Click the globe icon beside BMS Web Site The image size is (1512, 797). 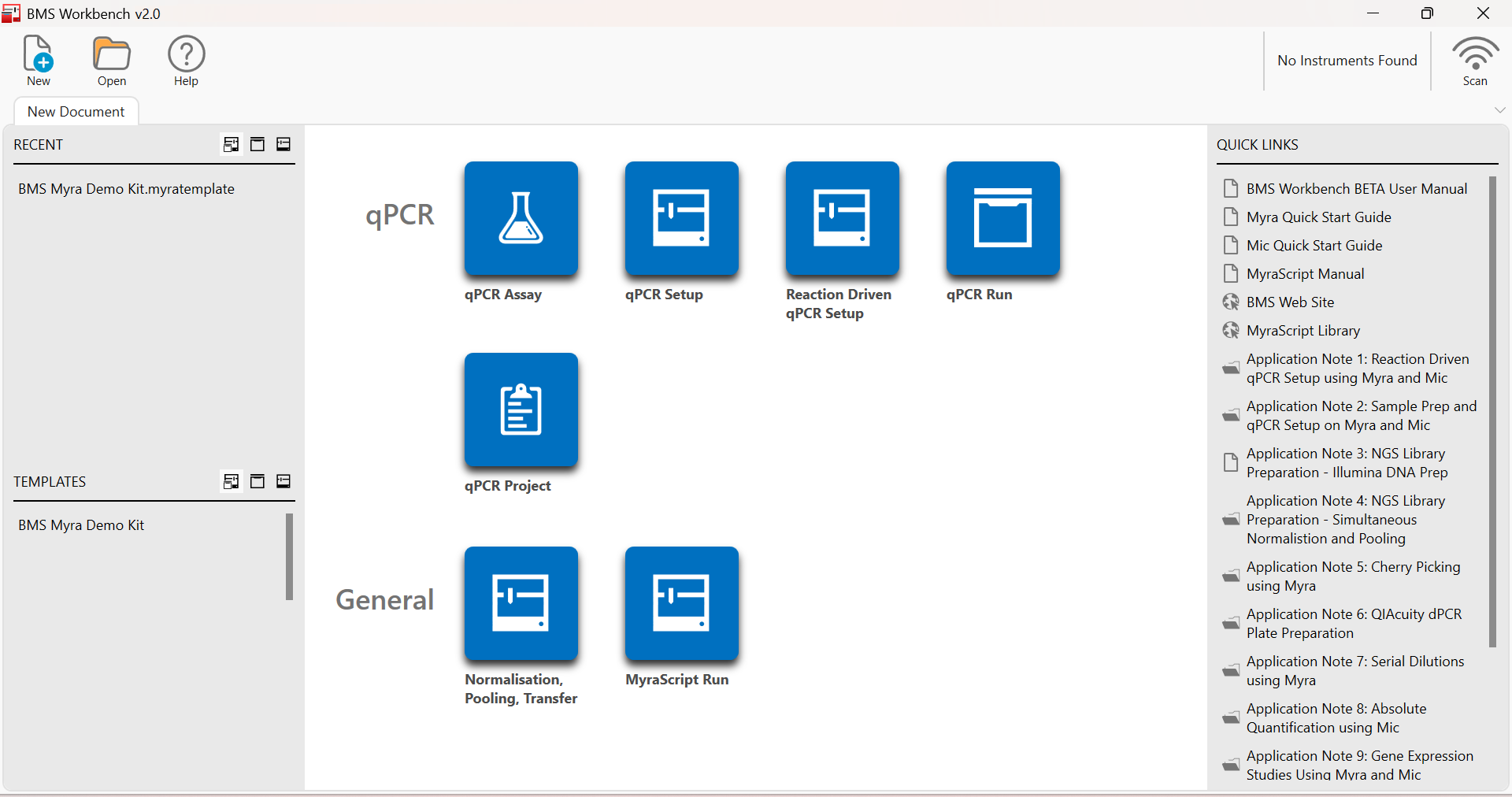[x=1231, y=302]
